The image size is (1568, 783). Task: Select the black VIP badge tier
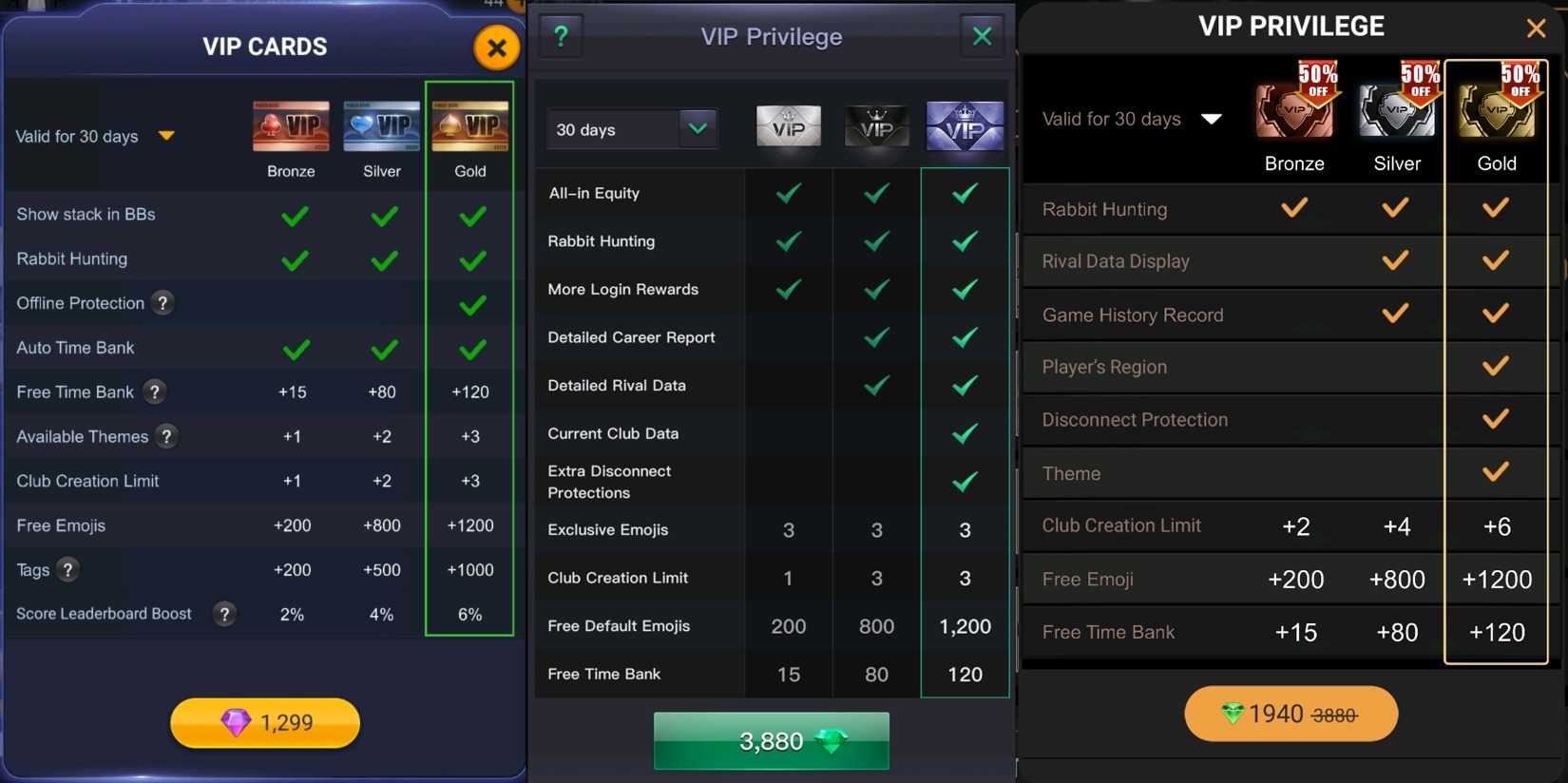876,126
